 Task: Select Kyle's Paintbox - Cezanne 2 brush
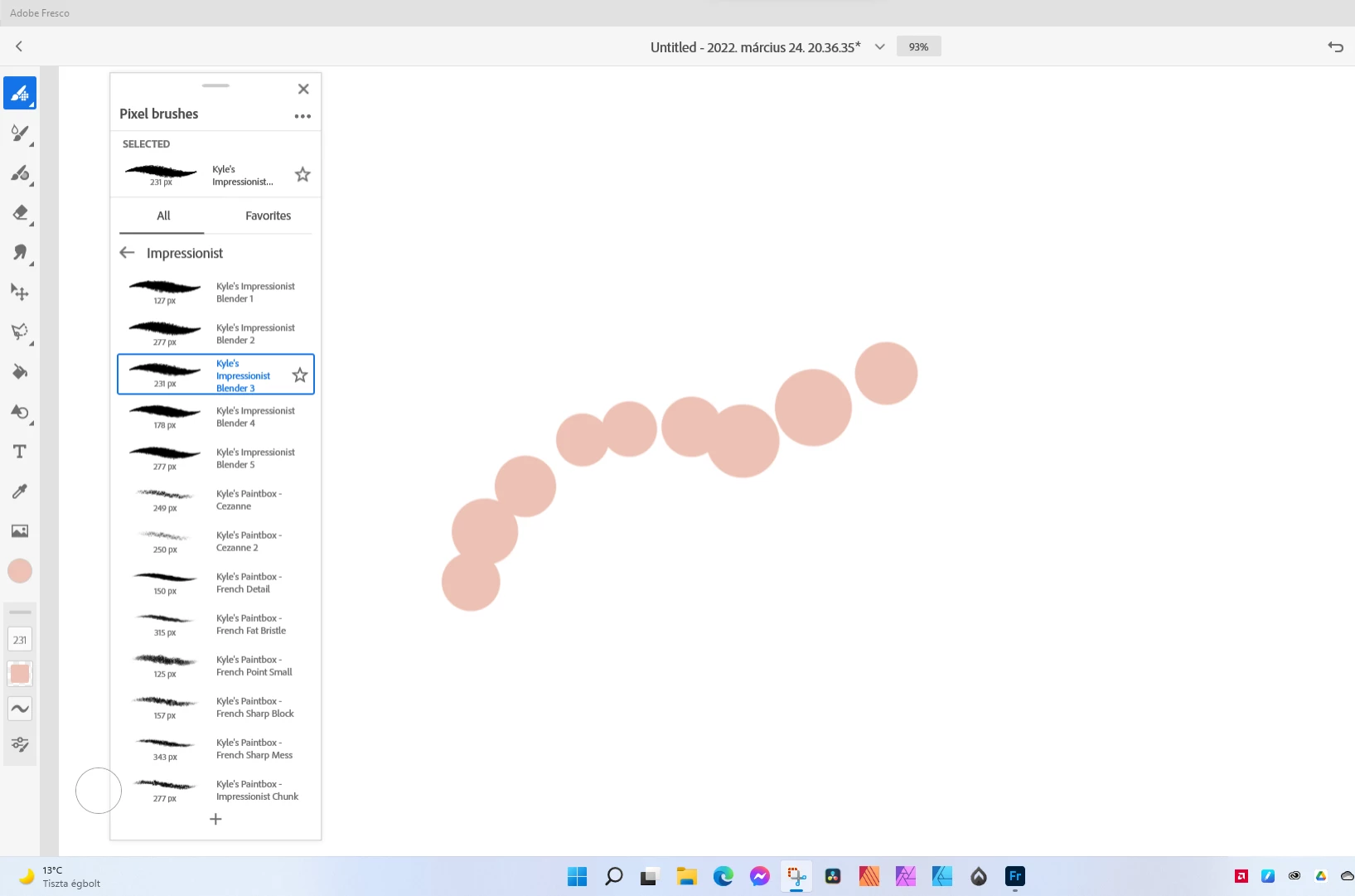(215, 540)
